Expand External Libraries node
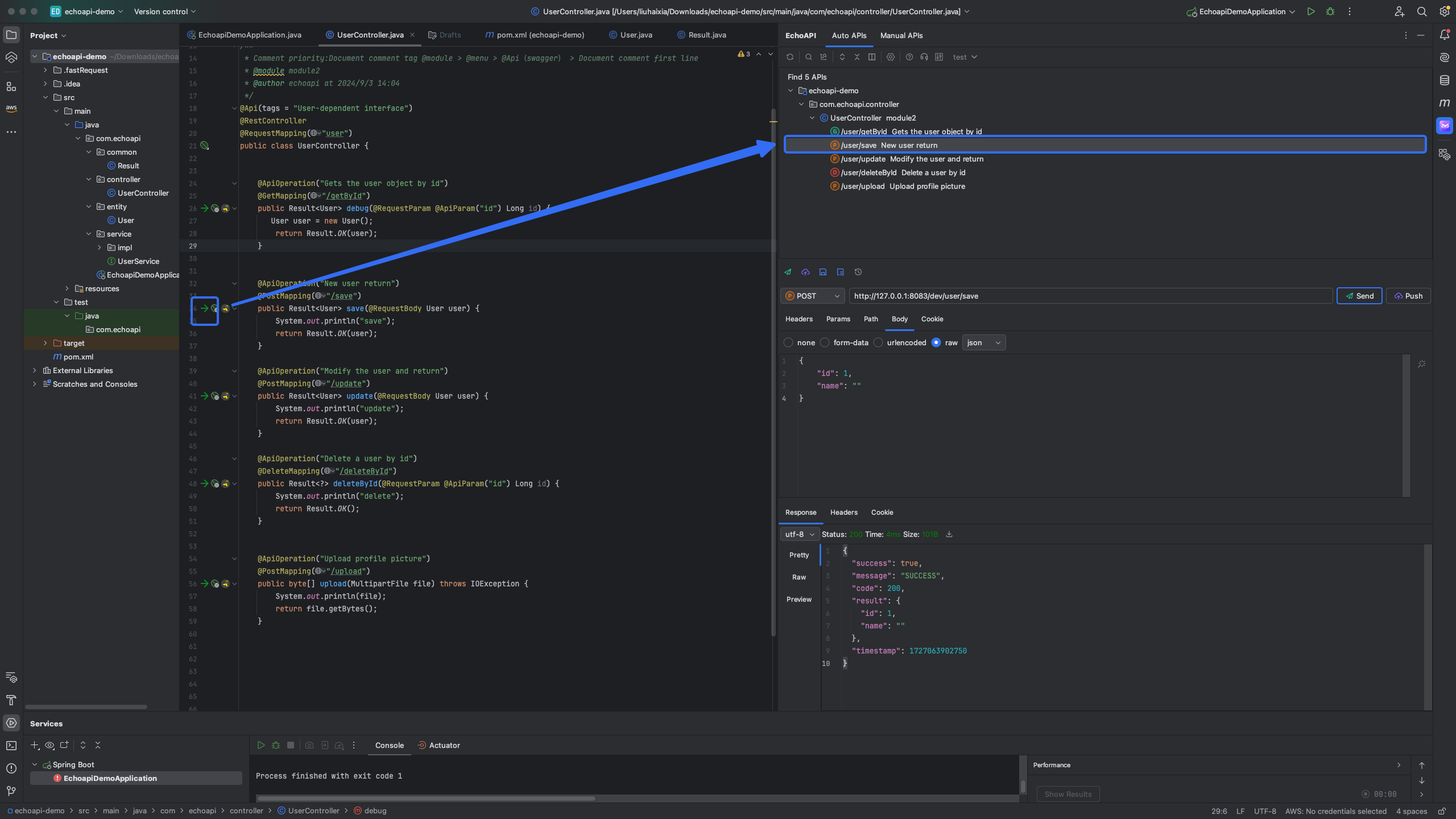The height and width of the screenshot is (819, 1456). (x=35, y=370)
